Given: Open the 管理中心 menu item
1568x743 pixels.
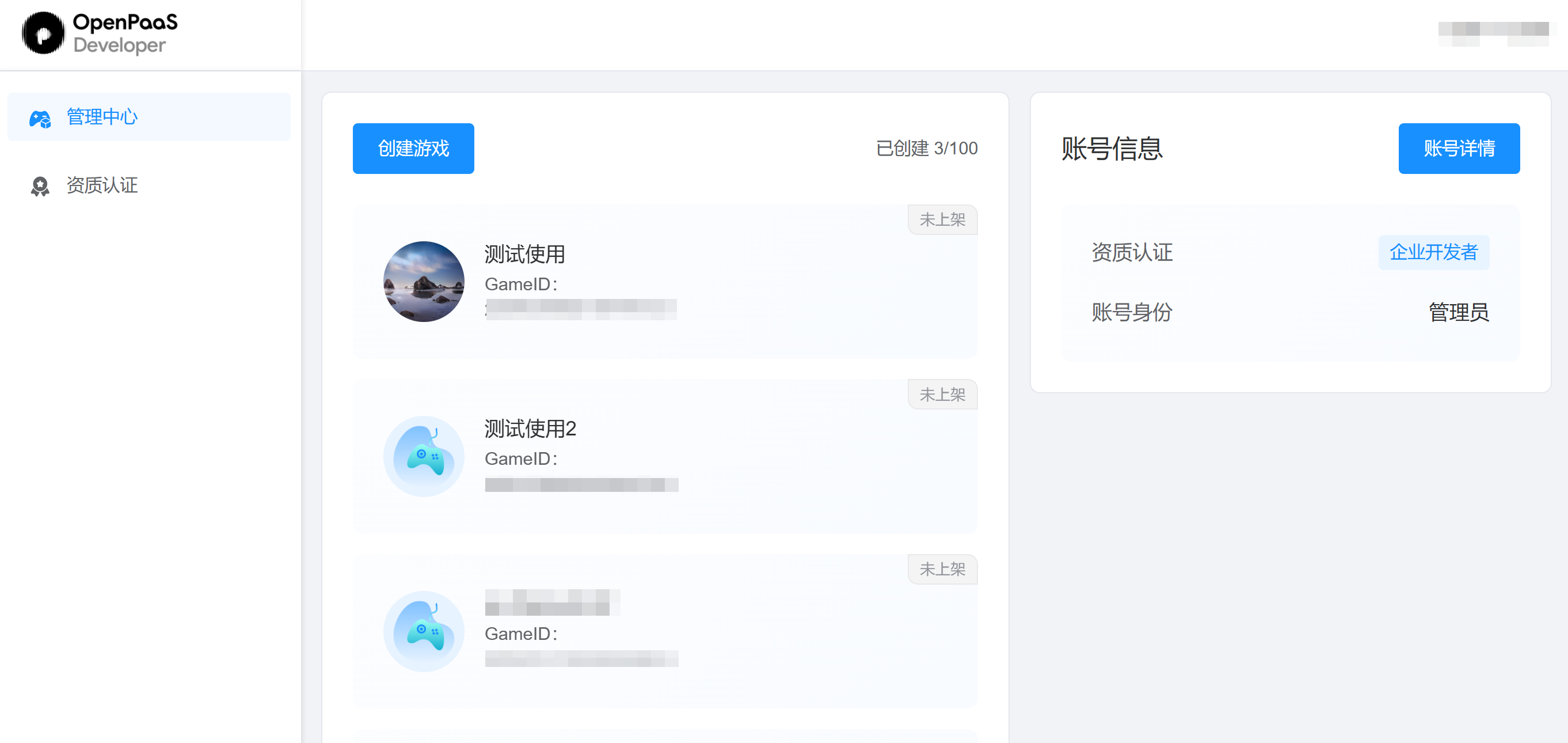Looking at the screenshot, I should point(149,117).
